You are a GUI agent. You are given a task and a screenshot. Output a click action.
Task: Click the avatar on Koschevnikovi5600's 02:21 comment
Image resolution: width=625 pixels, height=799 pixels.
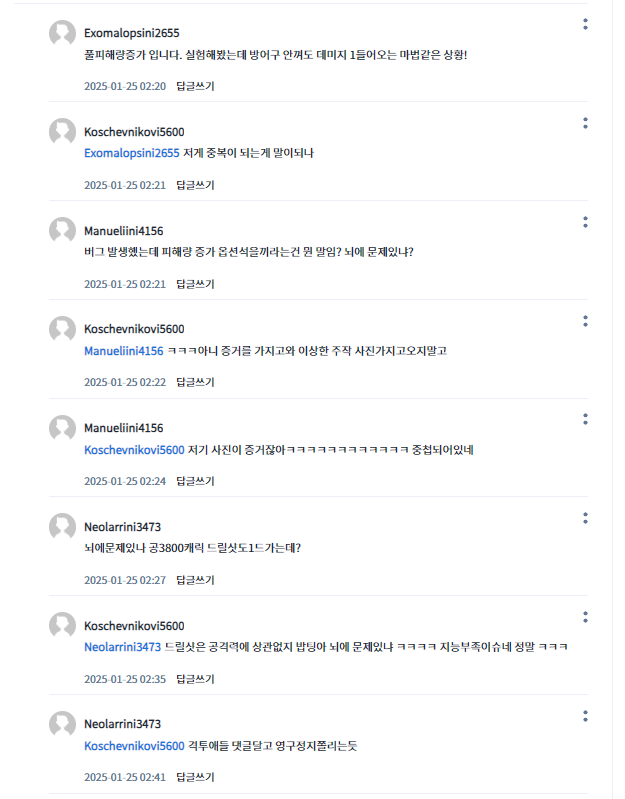coord(62,132)
